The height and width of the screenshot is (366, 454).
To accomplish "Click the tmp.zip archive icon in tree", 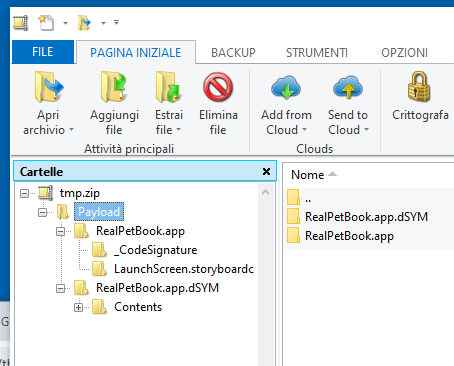I will (x=45, y=193).
